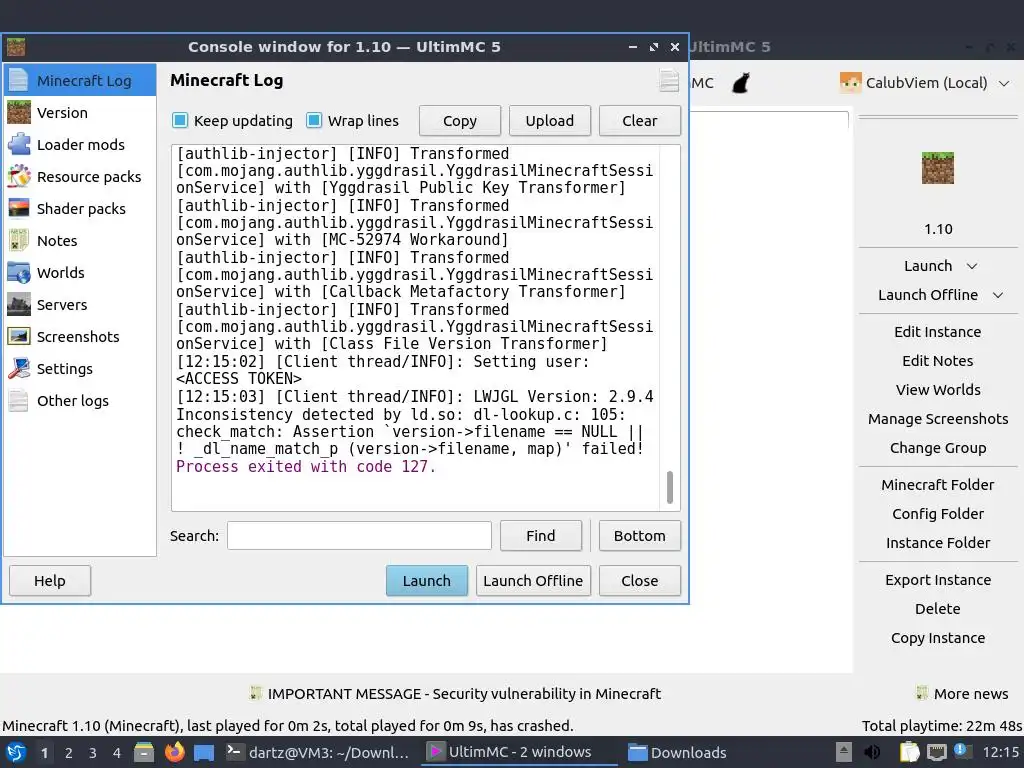Launch Firefox from the taskbar

tap(174, 752)
